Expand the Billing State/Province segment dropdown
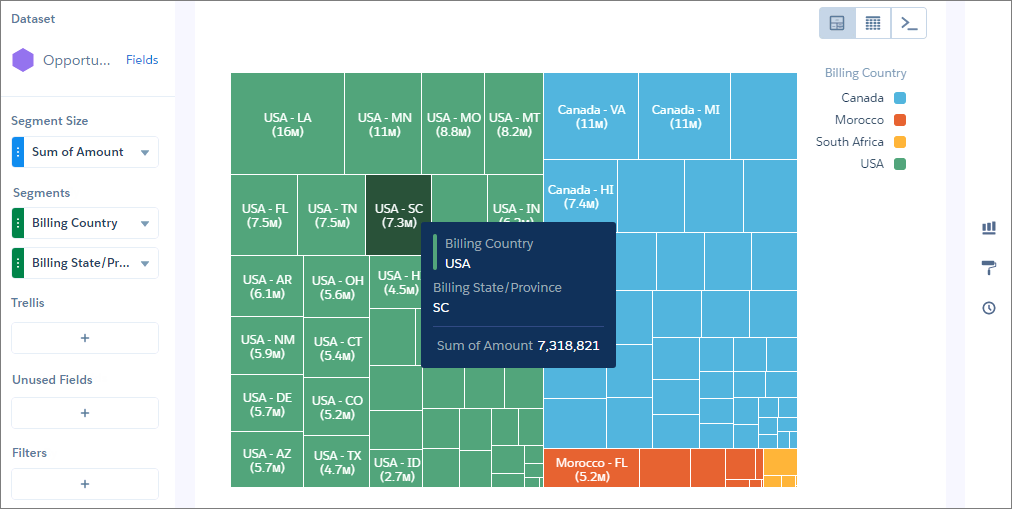Screen dimensions: 1012x509 [145, 263]
